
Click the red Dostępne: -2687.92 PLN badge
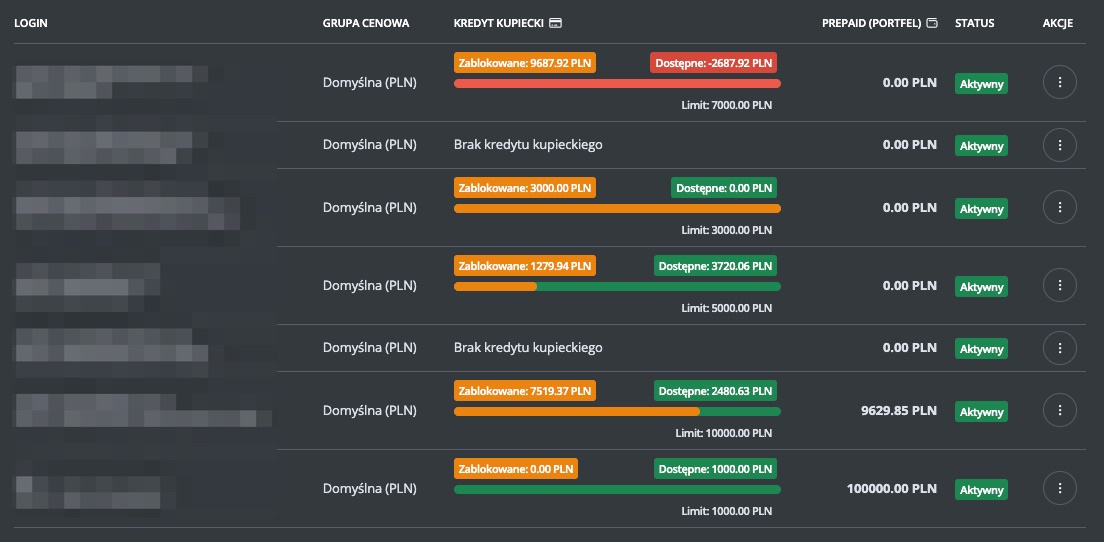coord(713,62)
